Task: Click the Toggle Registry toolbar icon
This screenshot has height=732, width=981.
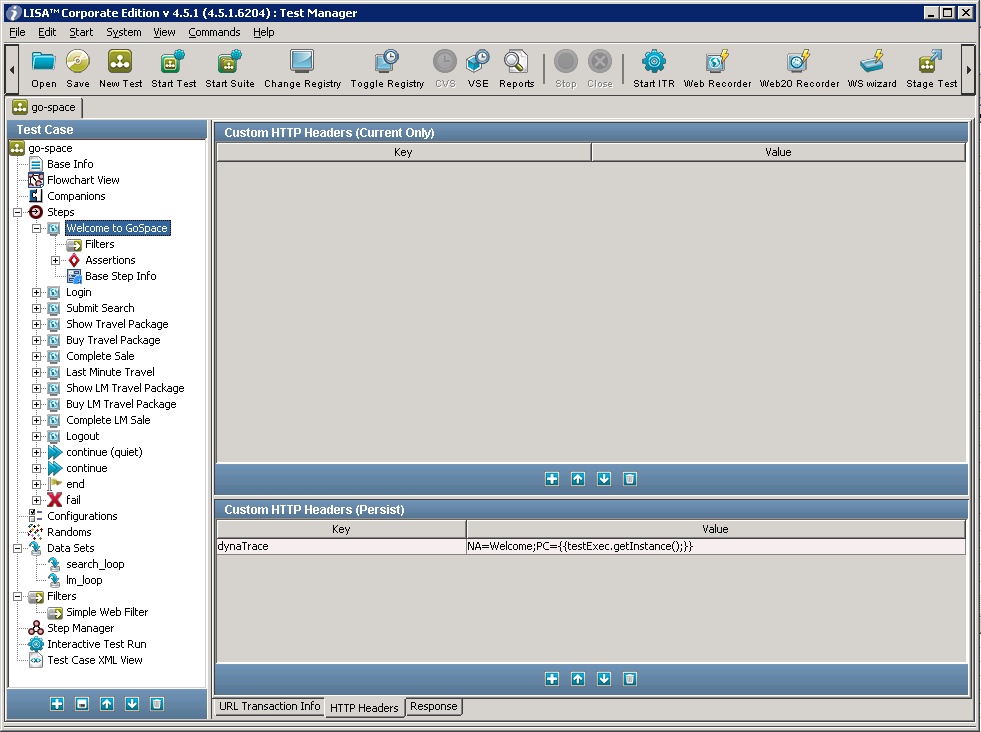Action: tap(387, 61)
